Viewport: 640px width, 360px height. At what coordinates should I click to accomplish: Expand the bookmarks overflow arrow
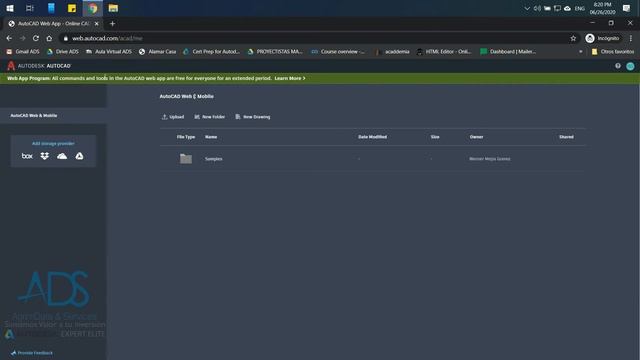click(580, 51)
